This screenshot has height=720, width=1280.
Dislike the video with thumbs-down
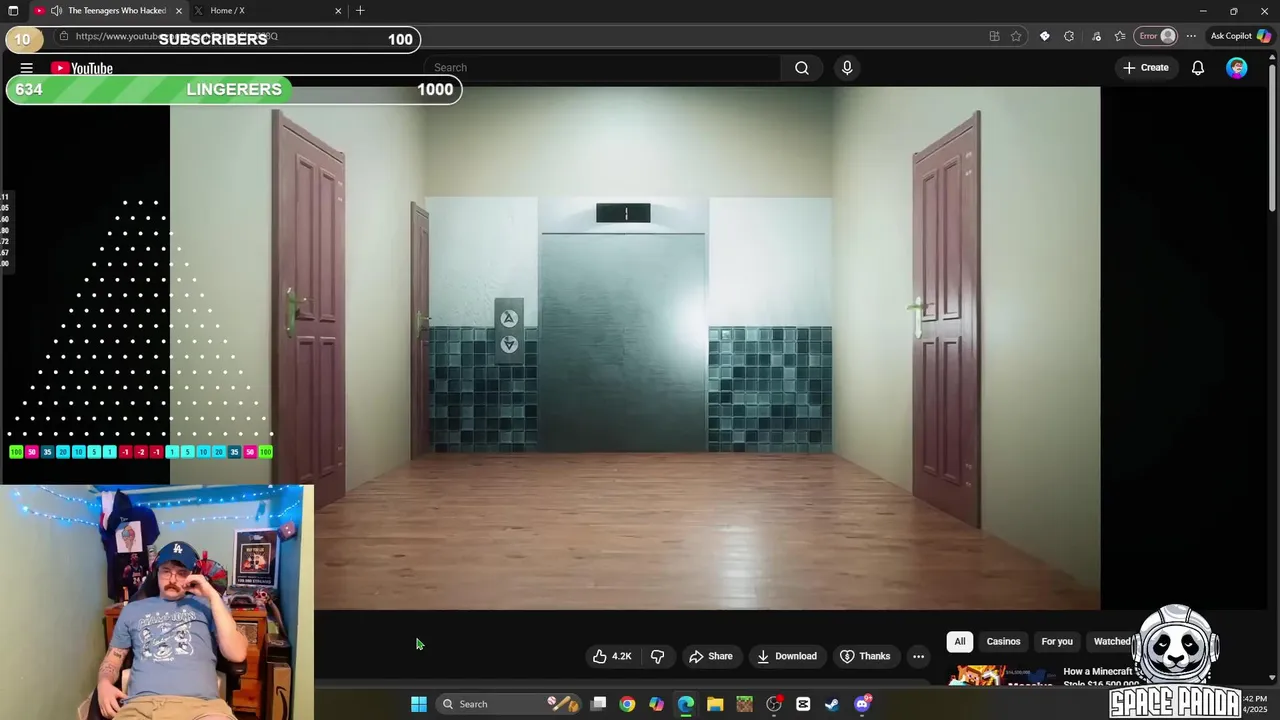click(658, 656)
